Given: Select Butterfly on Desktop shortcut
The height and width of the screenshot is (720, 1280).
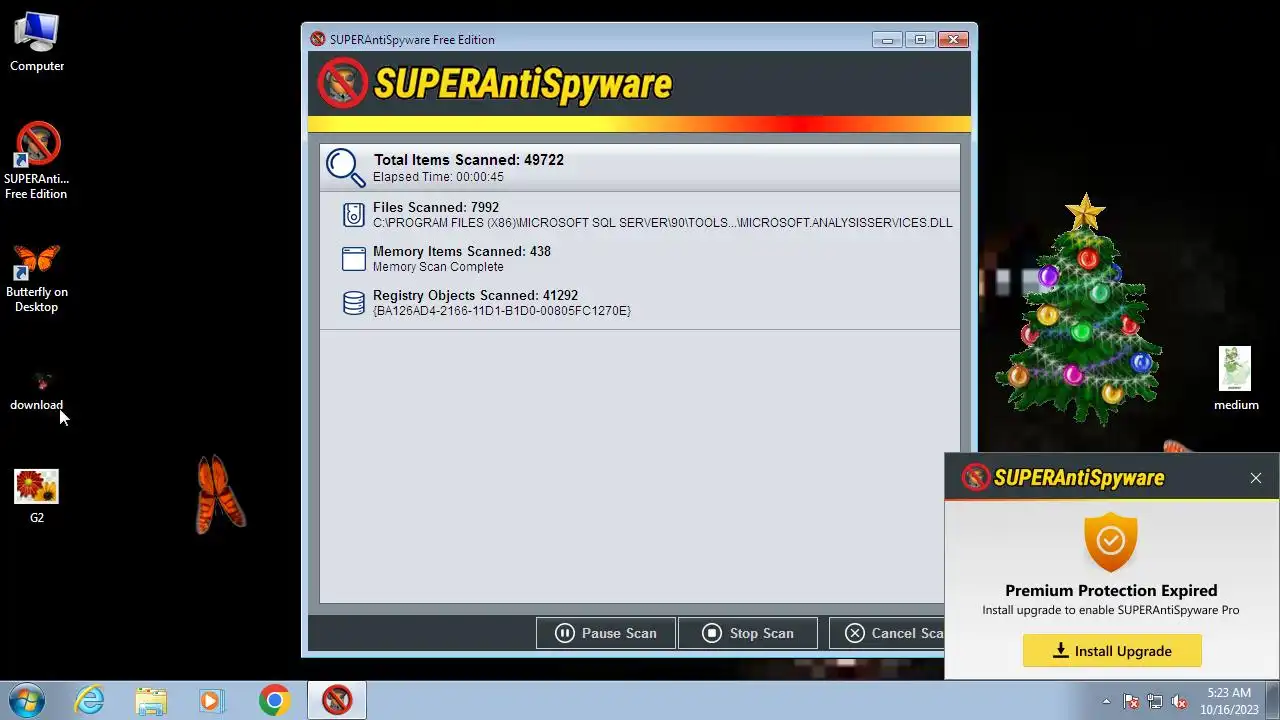Looking at the screenshot, I should point(37,278).
